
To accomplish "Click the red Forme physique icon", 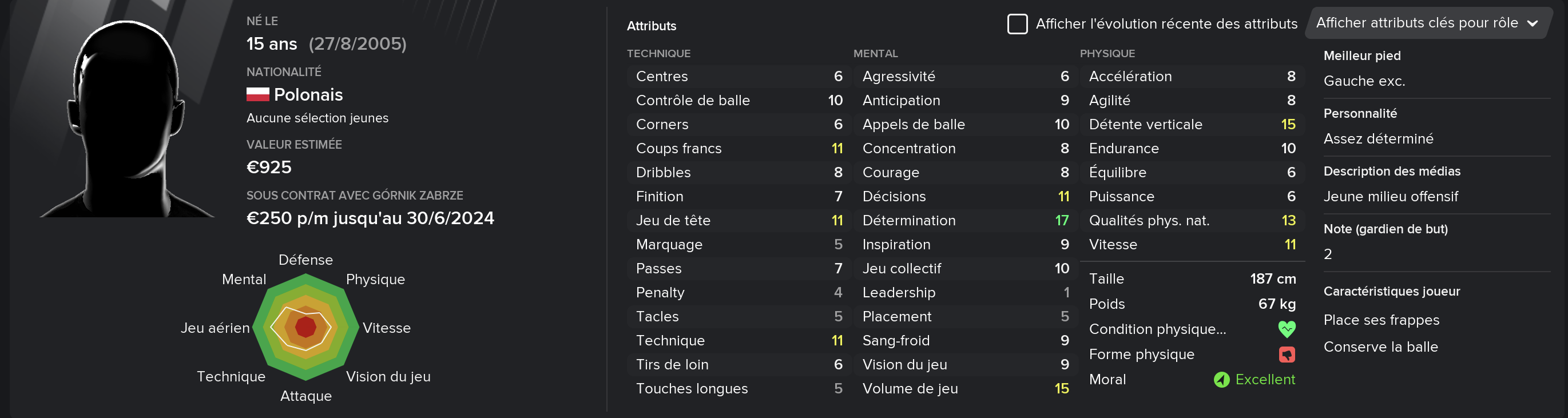I will point(1287,354).
